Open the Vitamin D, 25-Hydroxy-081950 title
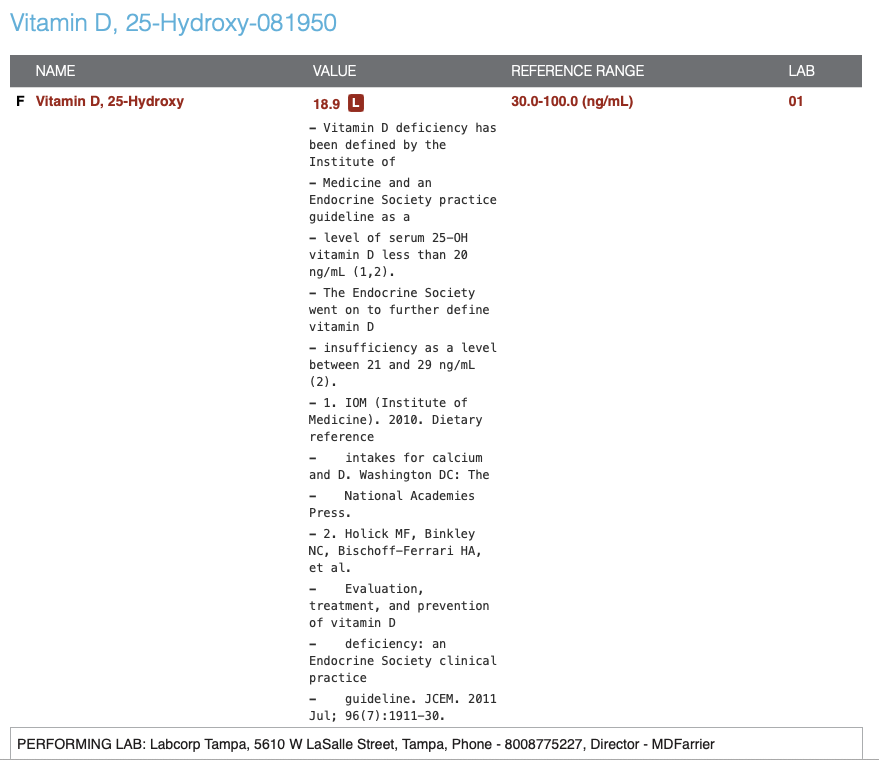The width and height of the screenshot is (879, 760). coord(173,23)
